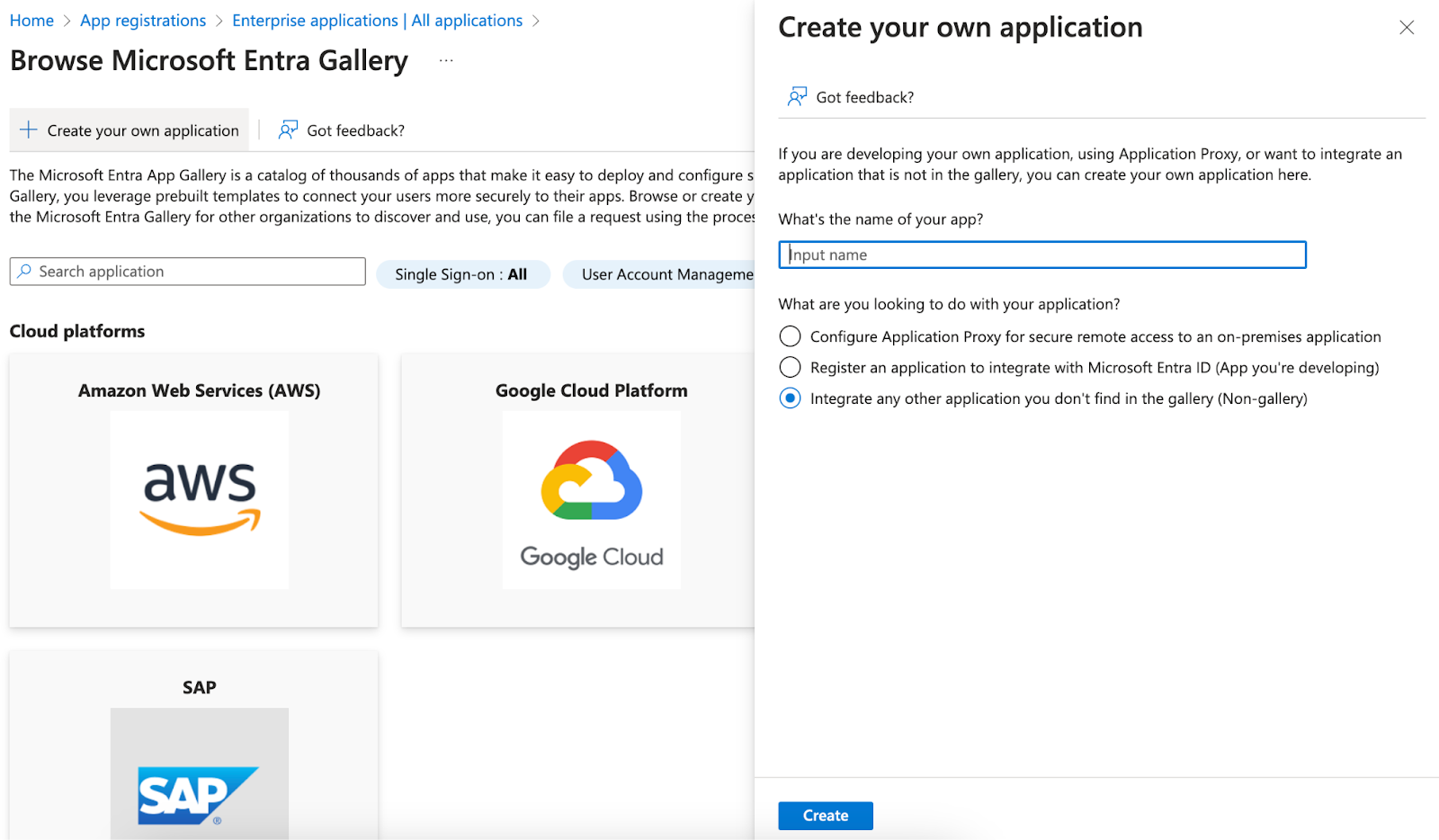This screenshot has width=1439, height=840.
Task: Select Integrate any other application (Non-gallery) option
Action: pyautogui.click(x=790, y=398)
